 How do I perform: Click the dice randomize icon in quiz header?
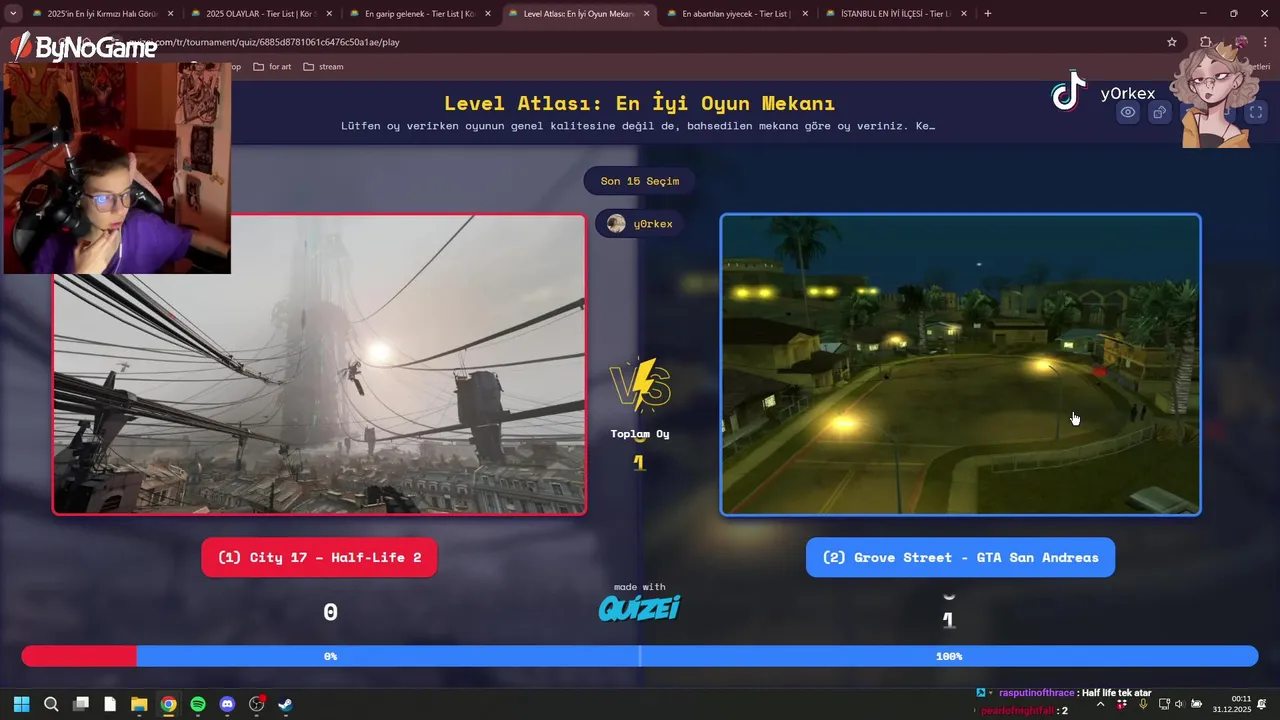pyautogui.click(x=1160, y=112)
